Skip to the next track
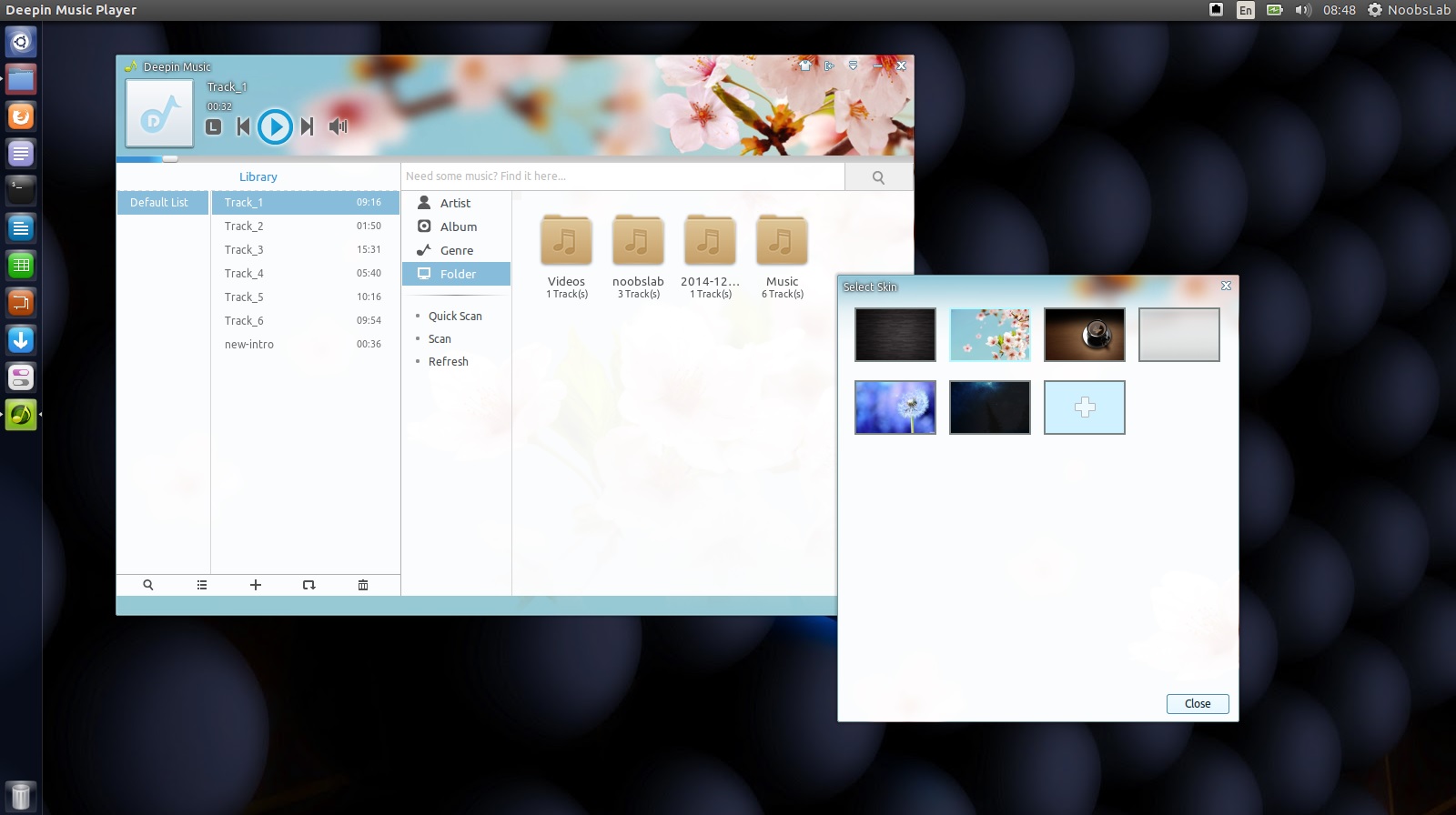The height and width of the screenshot is (815, 1456). [x=308, y=126]
